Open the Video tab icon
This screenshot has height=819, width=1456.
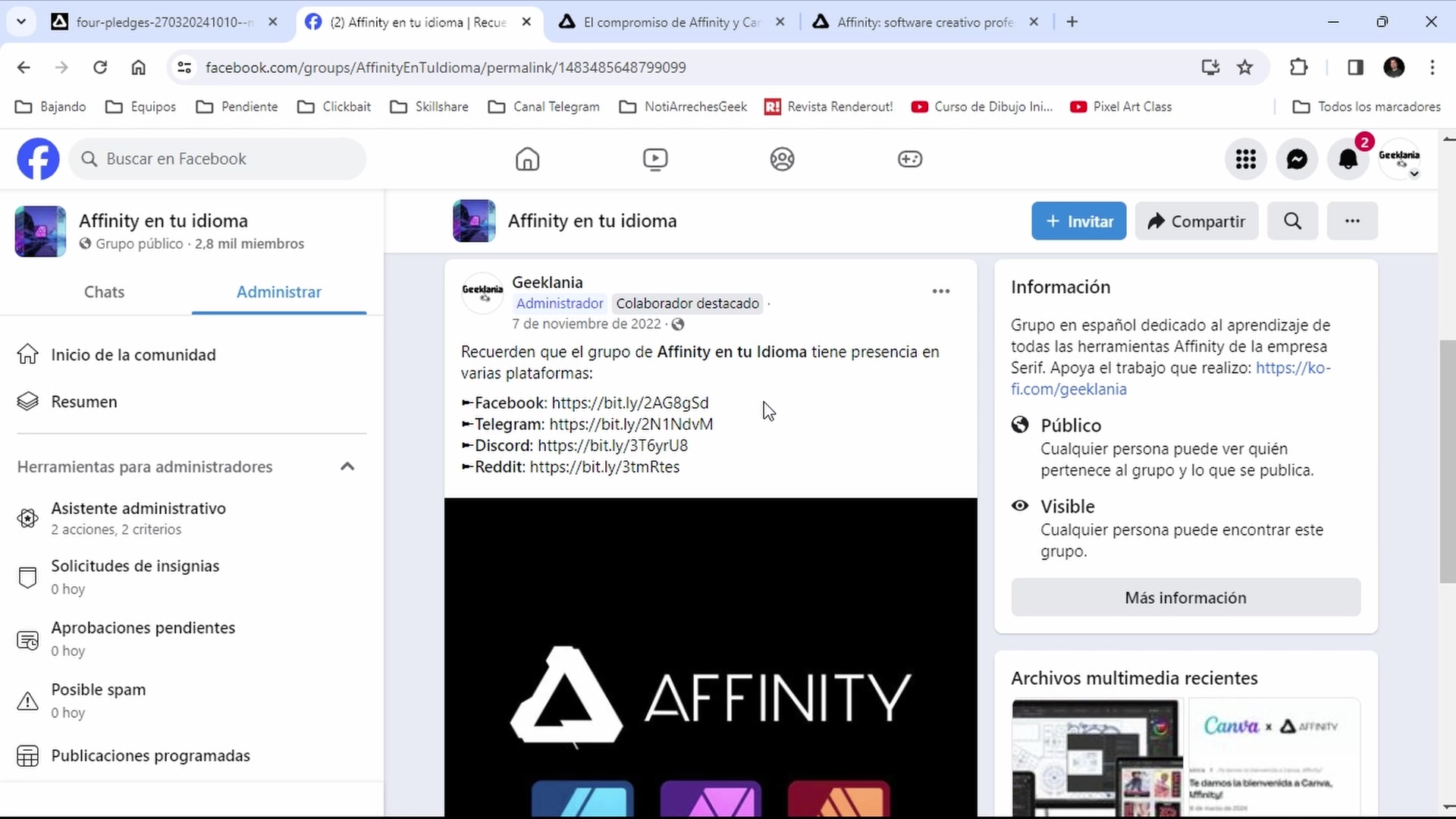[654, 159]
